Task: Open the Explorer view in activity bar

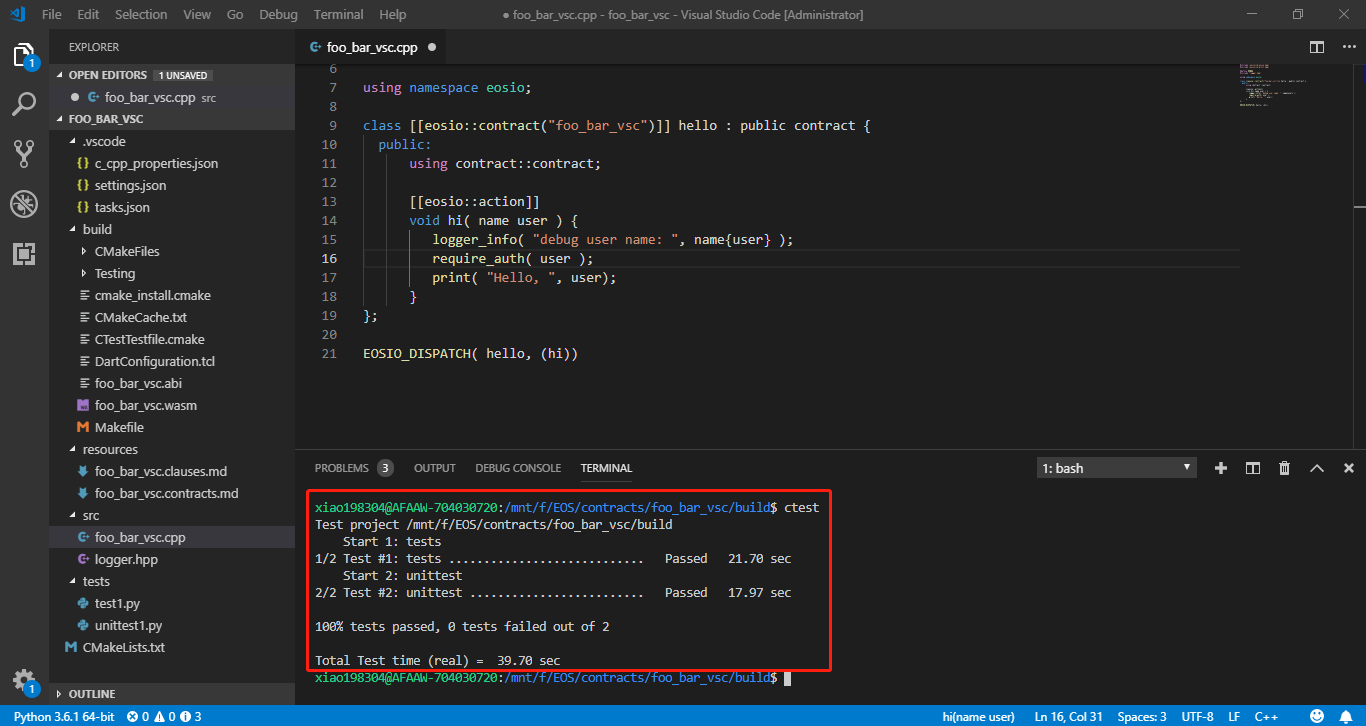Action: [x=24, y=55]
